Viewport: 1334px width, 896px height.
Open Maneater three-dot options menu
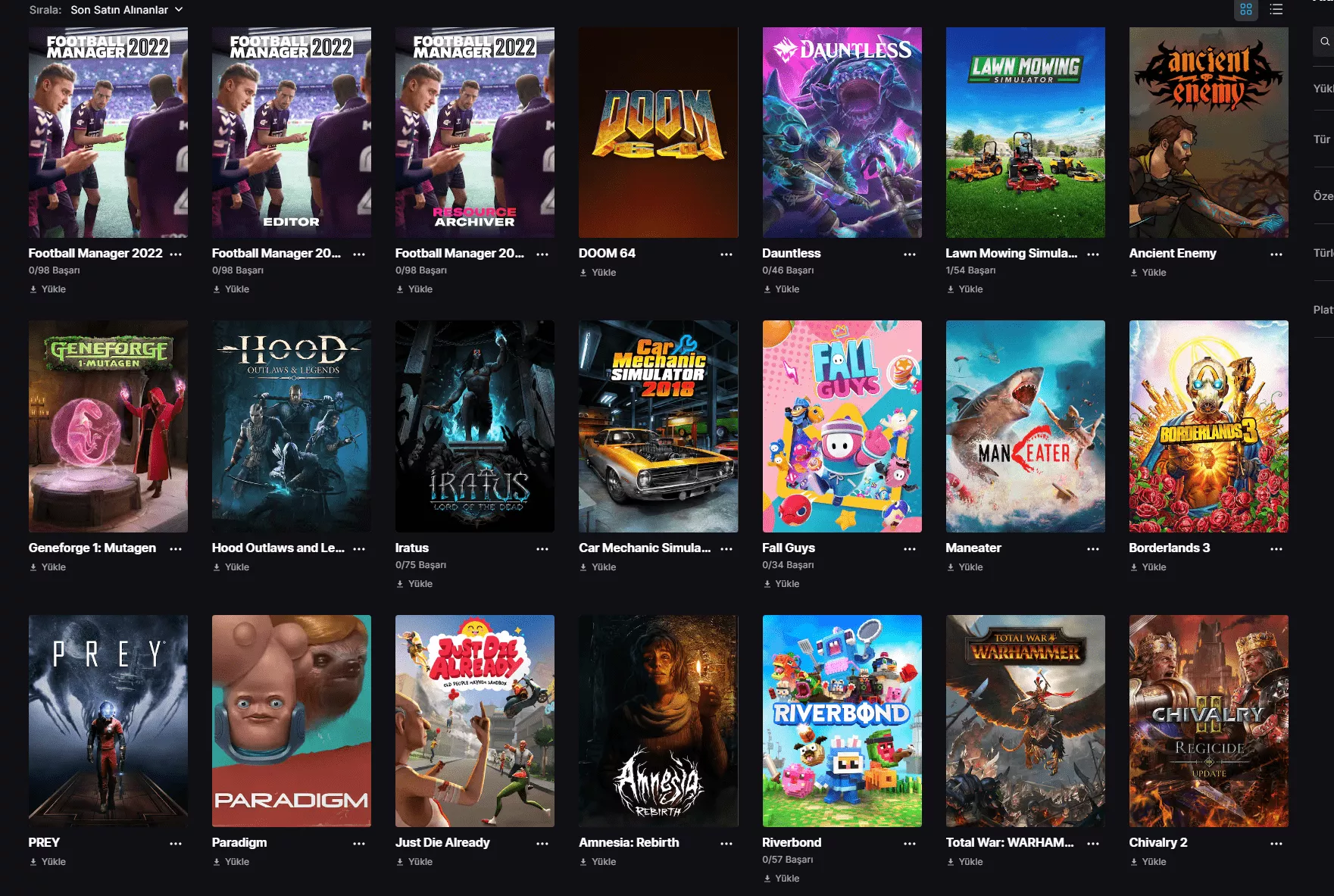coord(1093,548)
